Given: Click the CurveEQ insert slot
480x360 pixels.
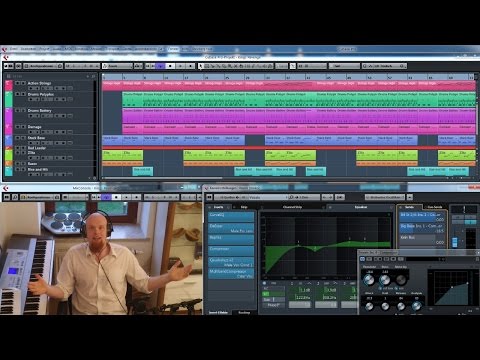Looking at the screenshot, I should [x=231, y=217].
